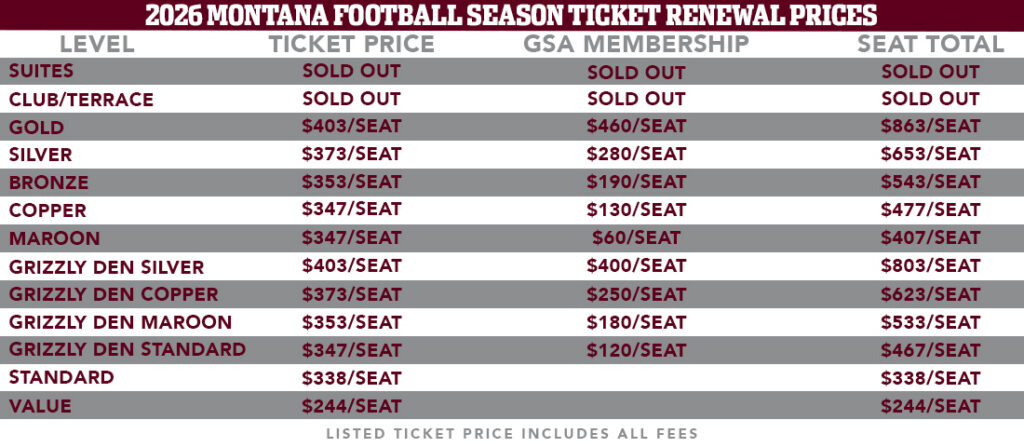
Task: Select the Bronze $353/SEAT ticket price
Action: [x=351, y=182]
